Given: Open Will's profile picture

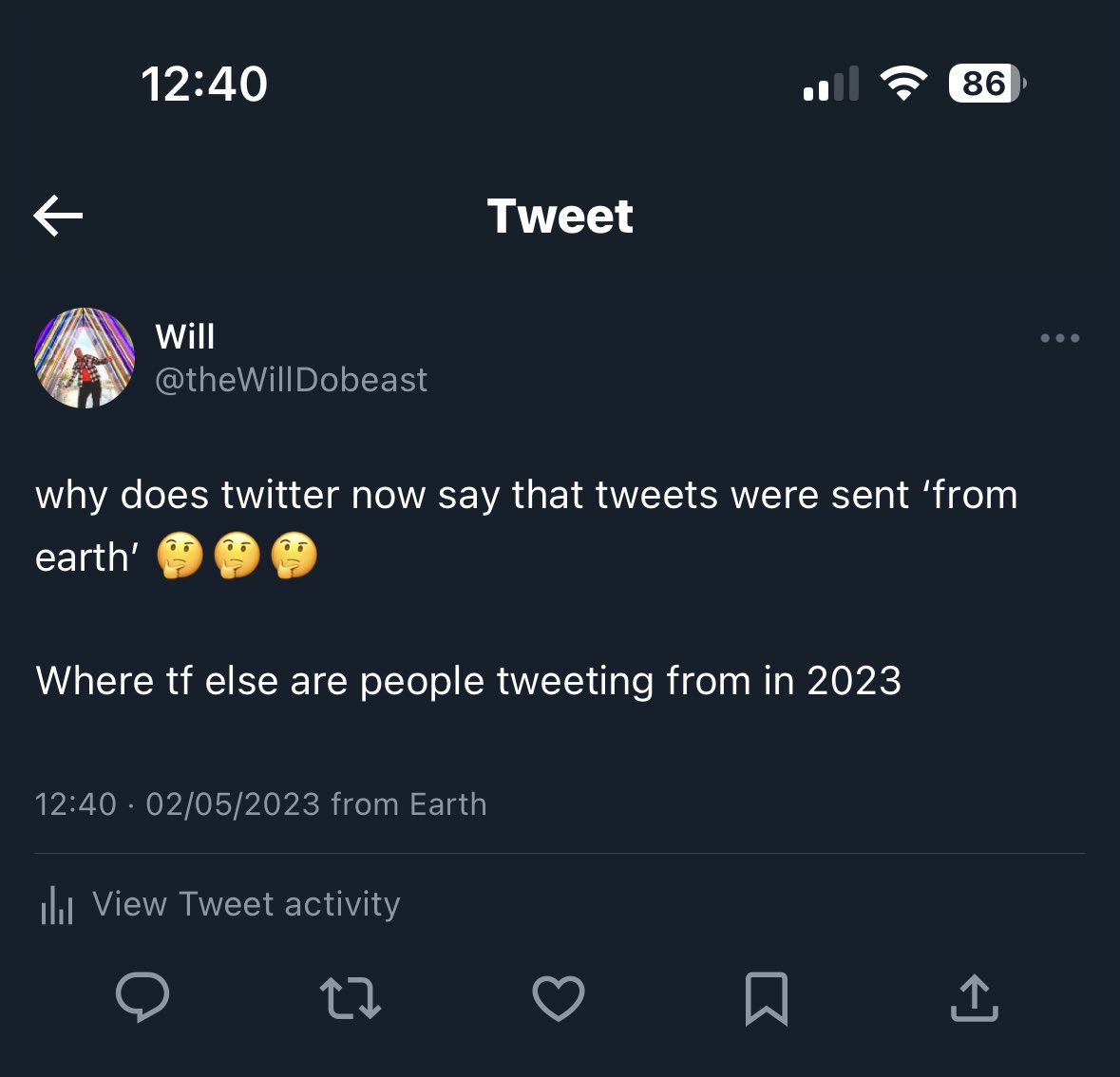Looking at the screenshot, I should pyautogui.click(x=85, y=358).
